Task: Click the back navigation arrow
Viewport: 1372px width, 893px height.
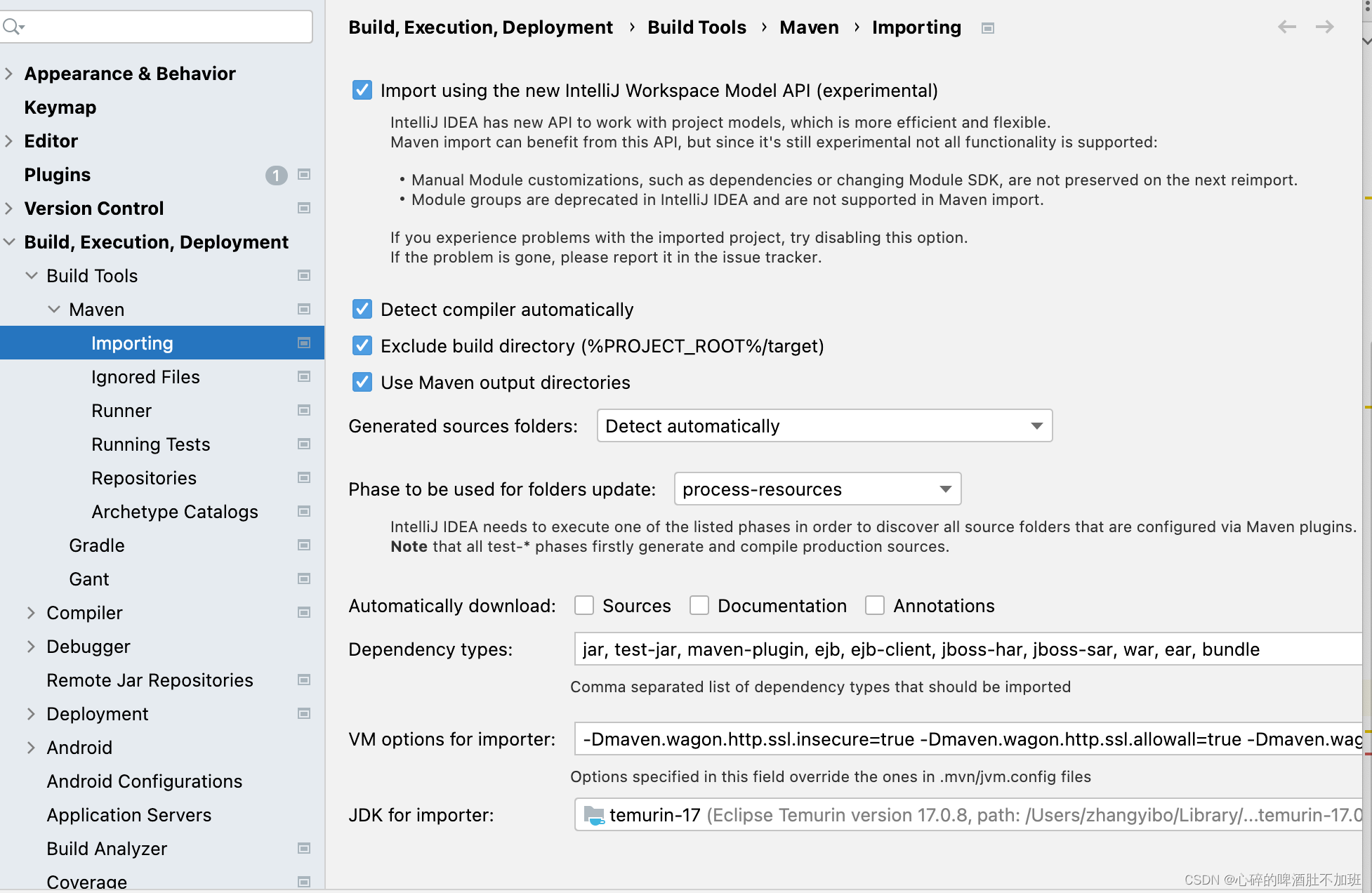Action: (1286, 27)
